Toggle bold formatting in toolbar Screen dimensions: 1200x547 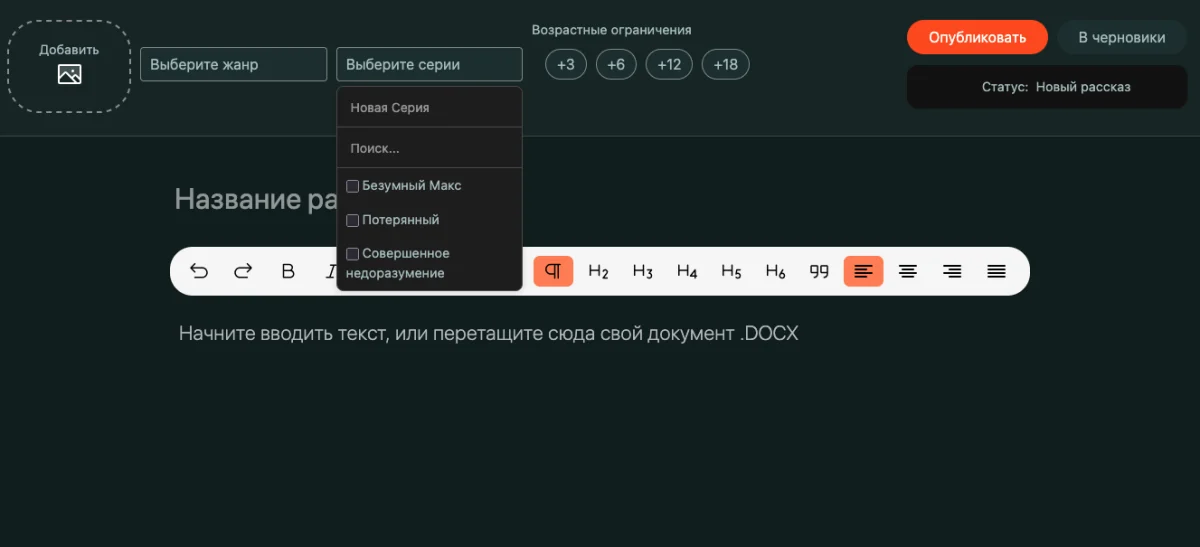[x=288, y=271]
